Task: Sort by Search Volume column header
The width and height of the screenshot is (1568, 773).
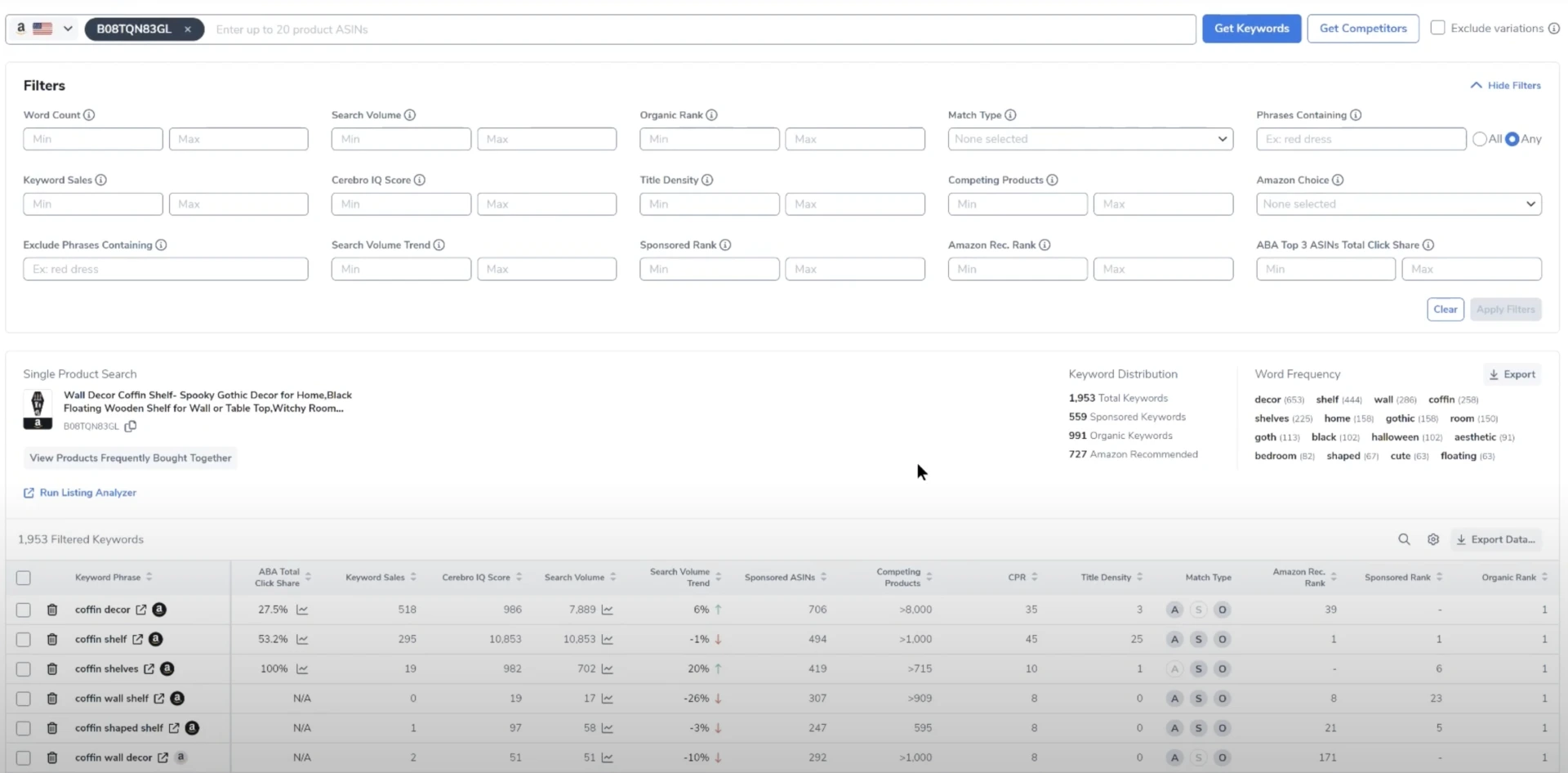Action: [575, 577]
